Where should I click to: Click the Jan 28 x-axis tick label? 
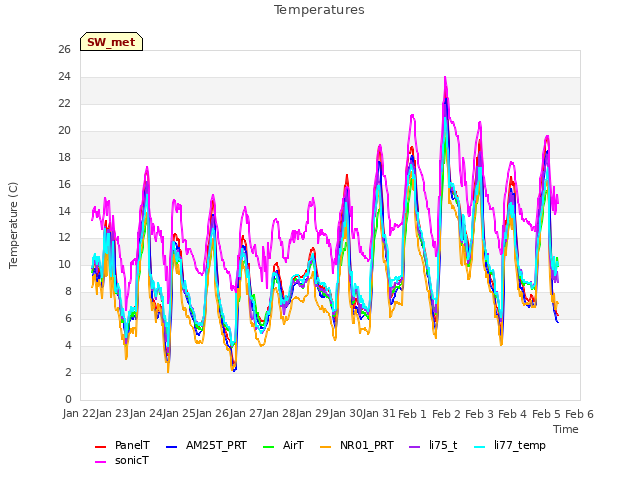tap(280, 414)
